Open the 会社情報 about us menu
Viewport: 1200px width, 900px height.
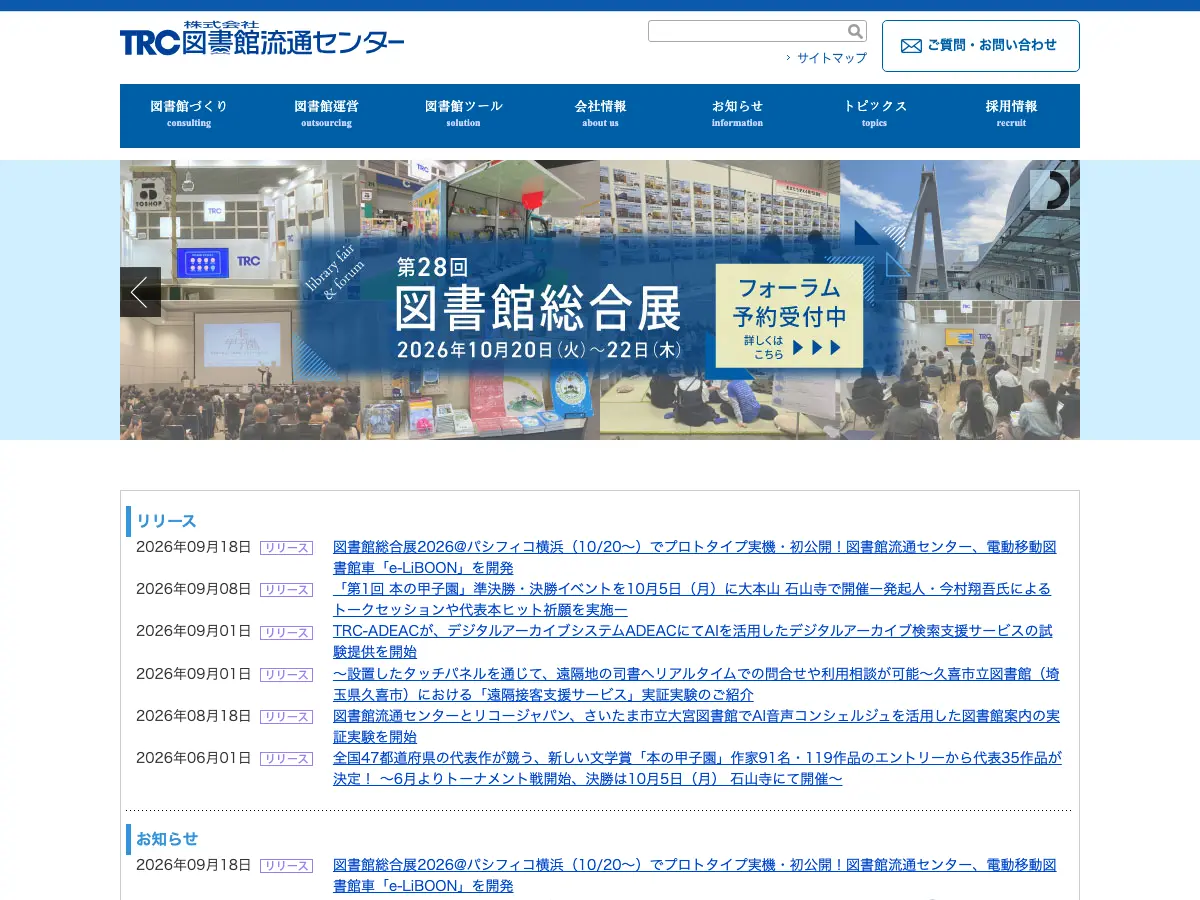point(600,114)
